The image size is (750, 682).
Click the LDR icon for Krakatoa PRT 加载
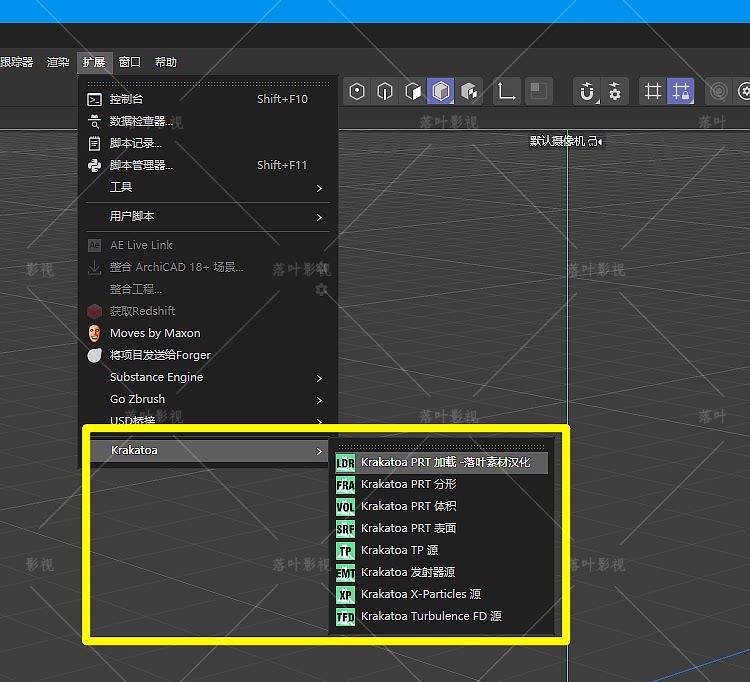click(x=345, y=463)
